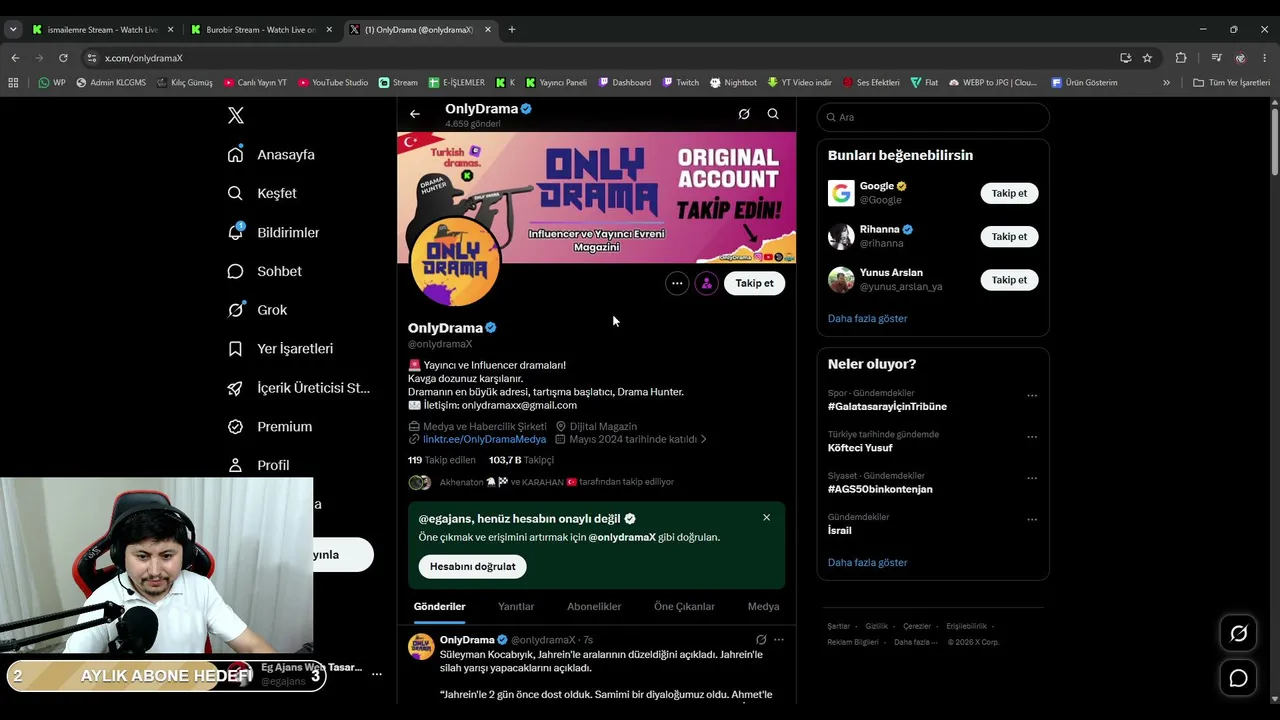Open Bildirimler notifications in the sidebar
This screenshot has width=1280, height=720.
point(273,232)
